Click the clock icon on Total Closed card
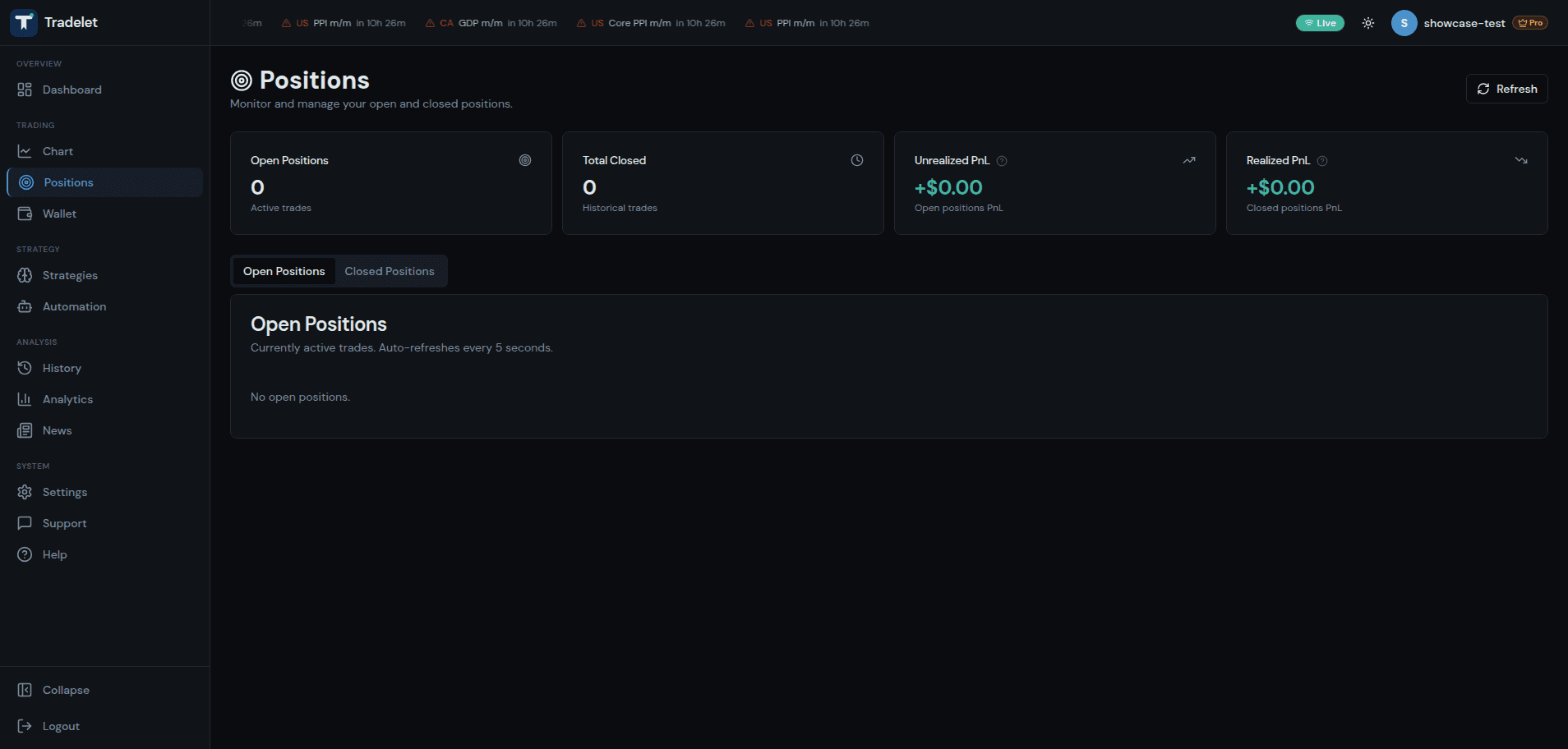The image size is (1568, 749). (857, 160)
